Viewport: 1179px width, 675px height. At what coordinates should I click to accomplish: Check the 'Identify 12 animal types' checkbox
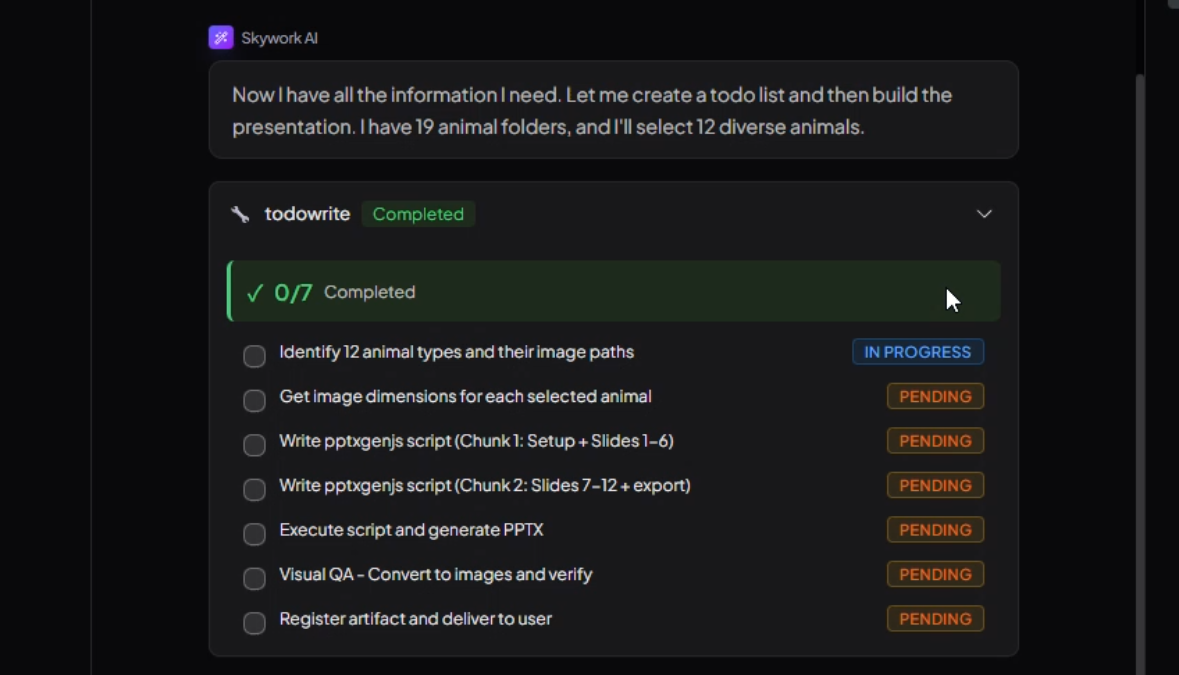coord(255,356)
